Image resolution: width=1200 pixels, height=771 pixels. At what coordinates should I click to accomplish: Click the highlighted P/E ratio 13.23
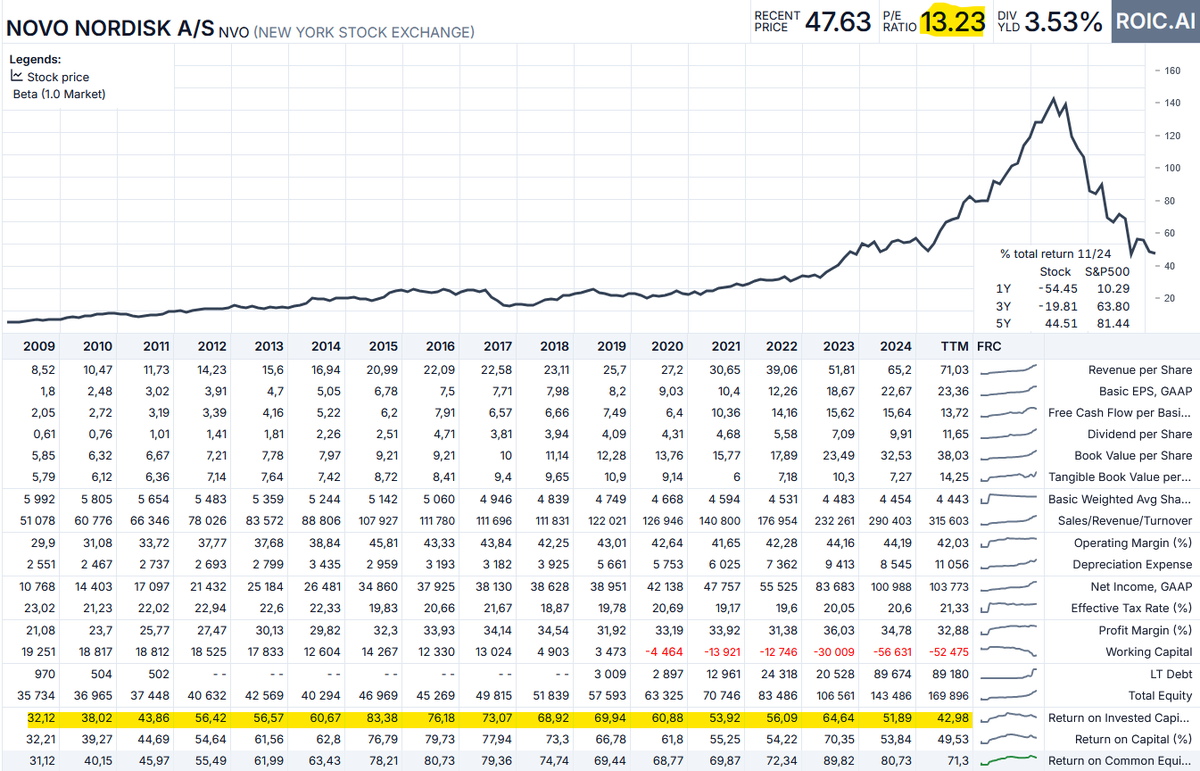tap(953, 22)
